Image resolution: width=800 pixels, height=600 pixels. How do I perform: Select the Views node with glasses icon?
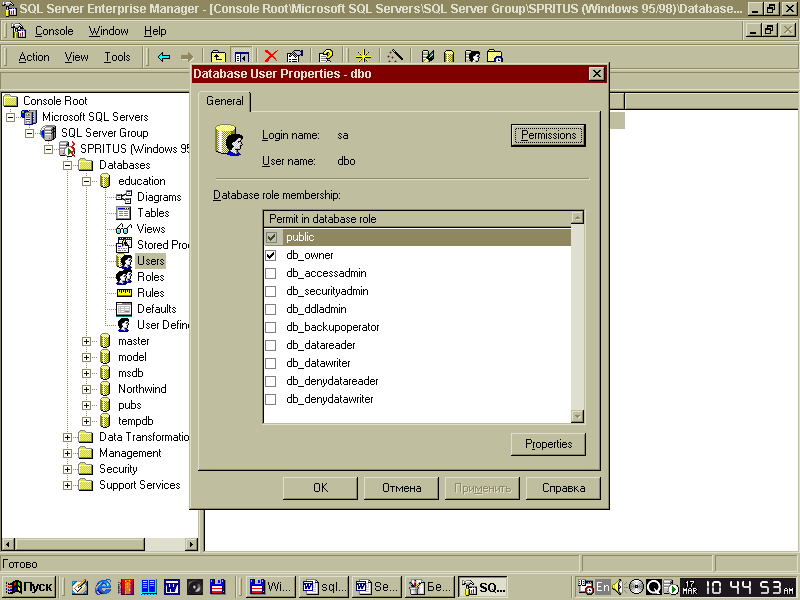click(x=151, y=229)
